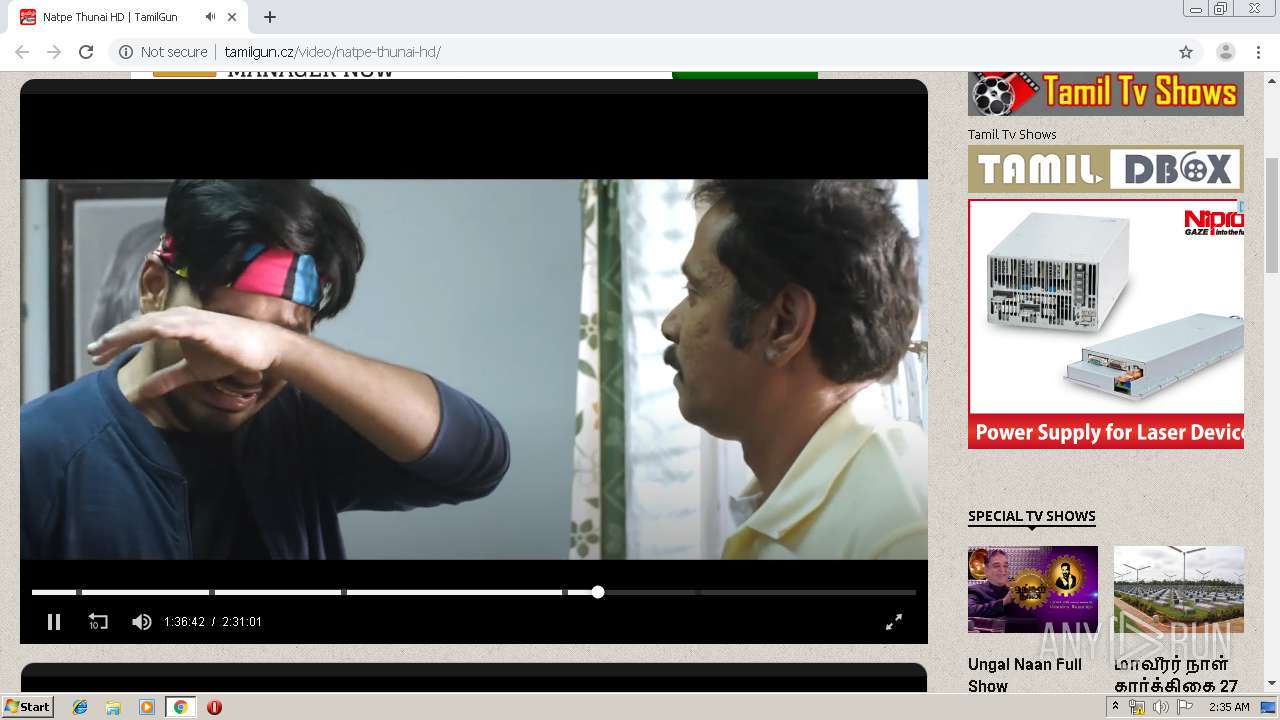Image resolution: width=1280 pixels, height=720 pixels.
Task: Click the address bar URL
Action: point(332,52)
